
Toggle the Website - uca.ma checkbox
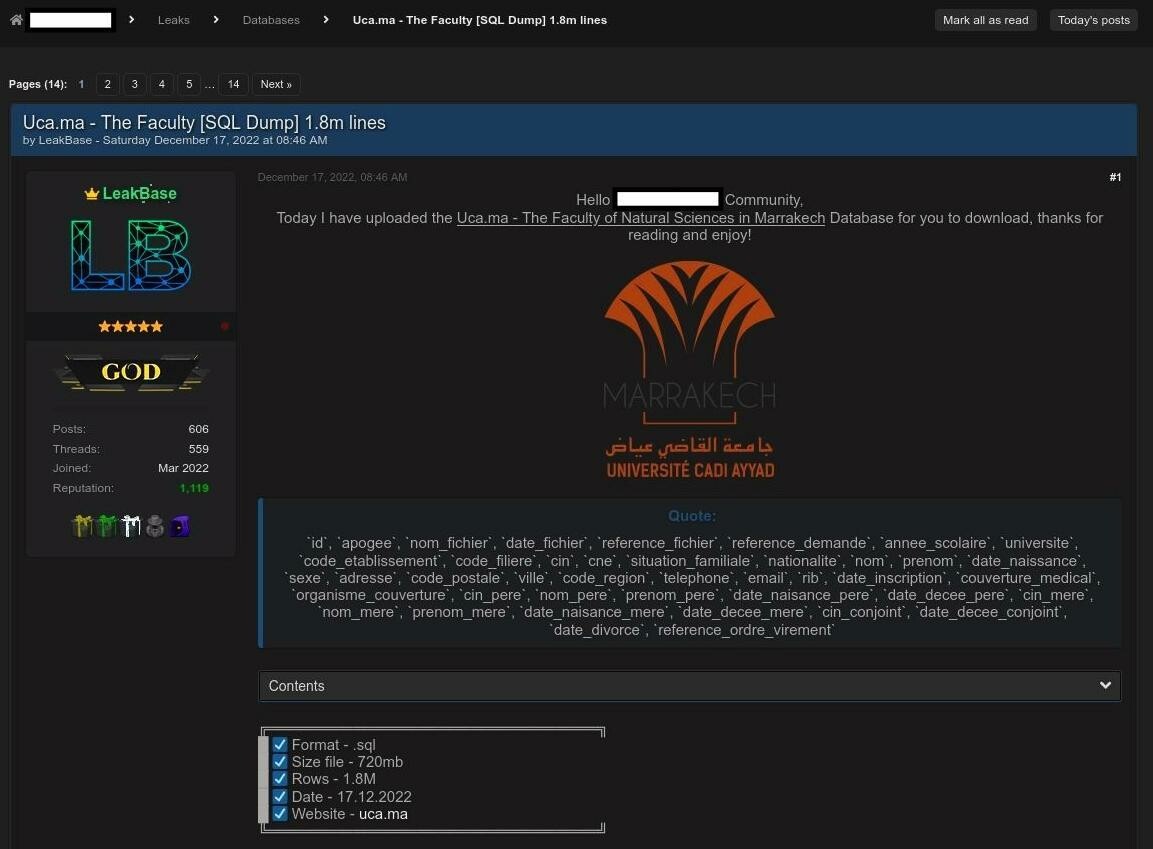click(280, 814)
